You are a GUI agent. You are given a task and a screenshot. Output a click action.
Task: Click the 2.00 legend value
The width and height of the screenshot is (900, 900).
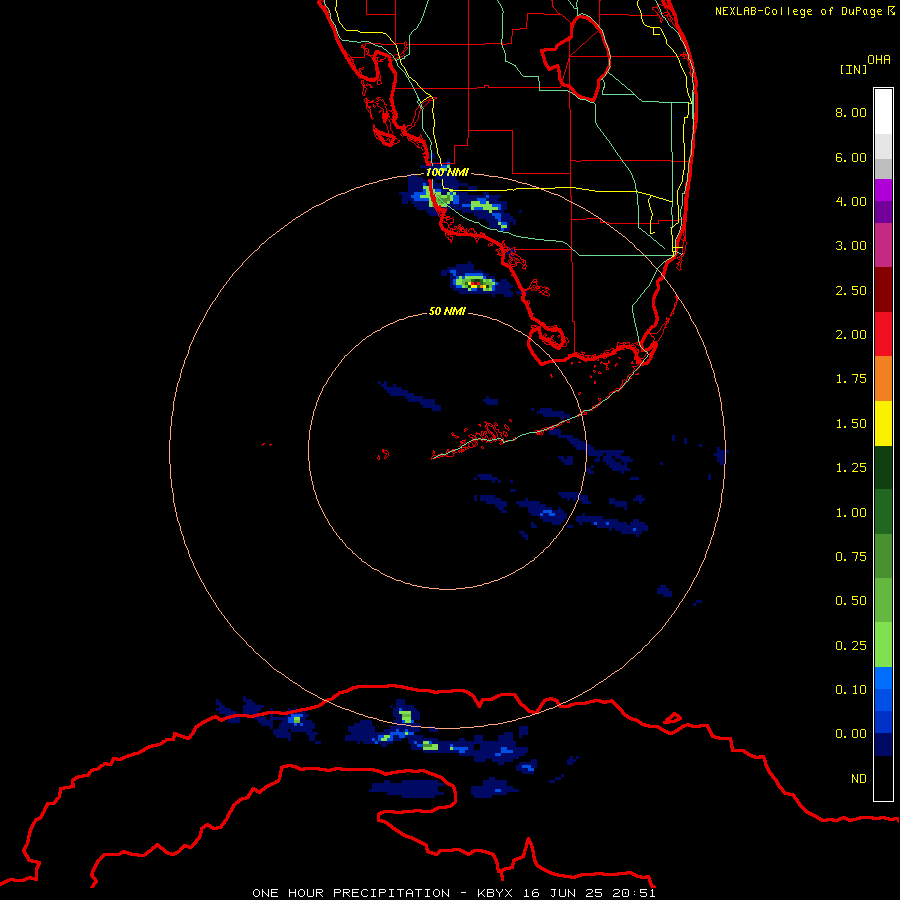851,335
